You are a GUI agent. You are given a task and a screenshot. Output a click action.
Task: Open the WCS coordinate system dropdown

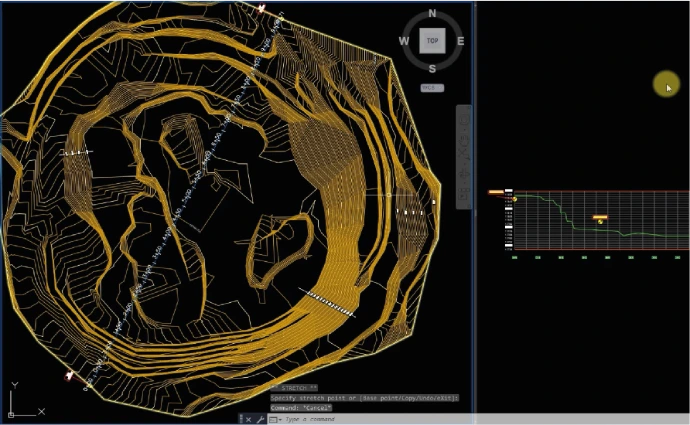coord(432,88)
